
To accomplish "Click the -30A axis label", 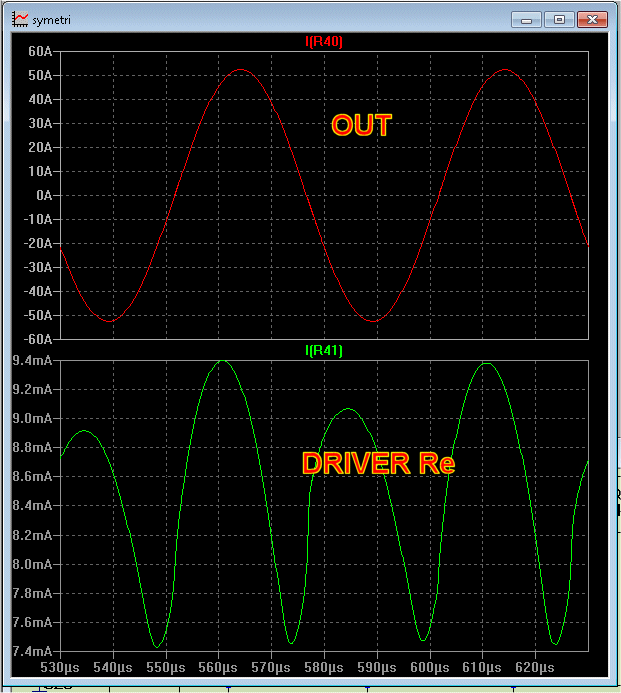I will click(38, 267).
